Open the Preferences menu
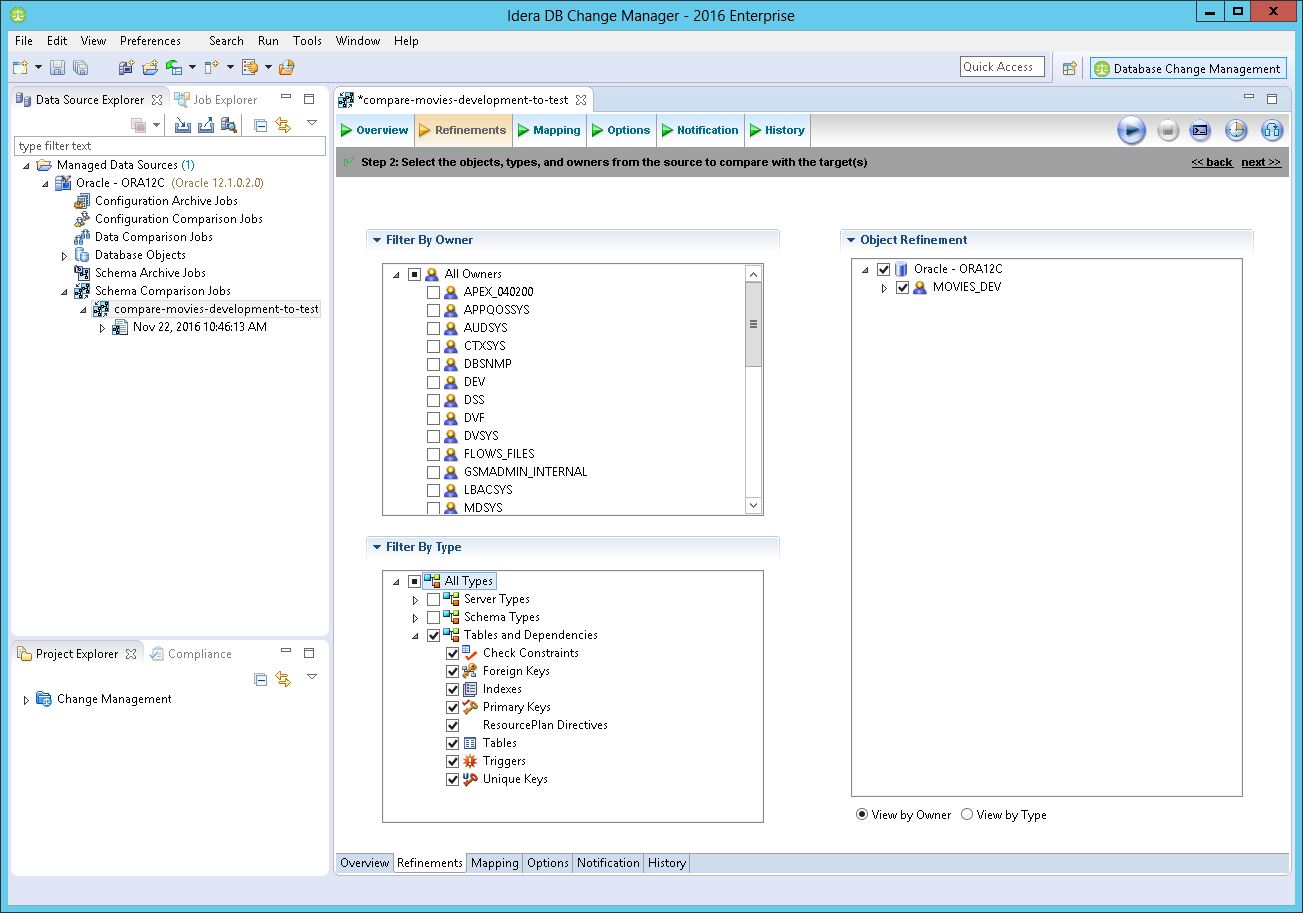1303x913 pixels. pyautogui.click(x=150, y=41)
